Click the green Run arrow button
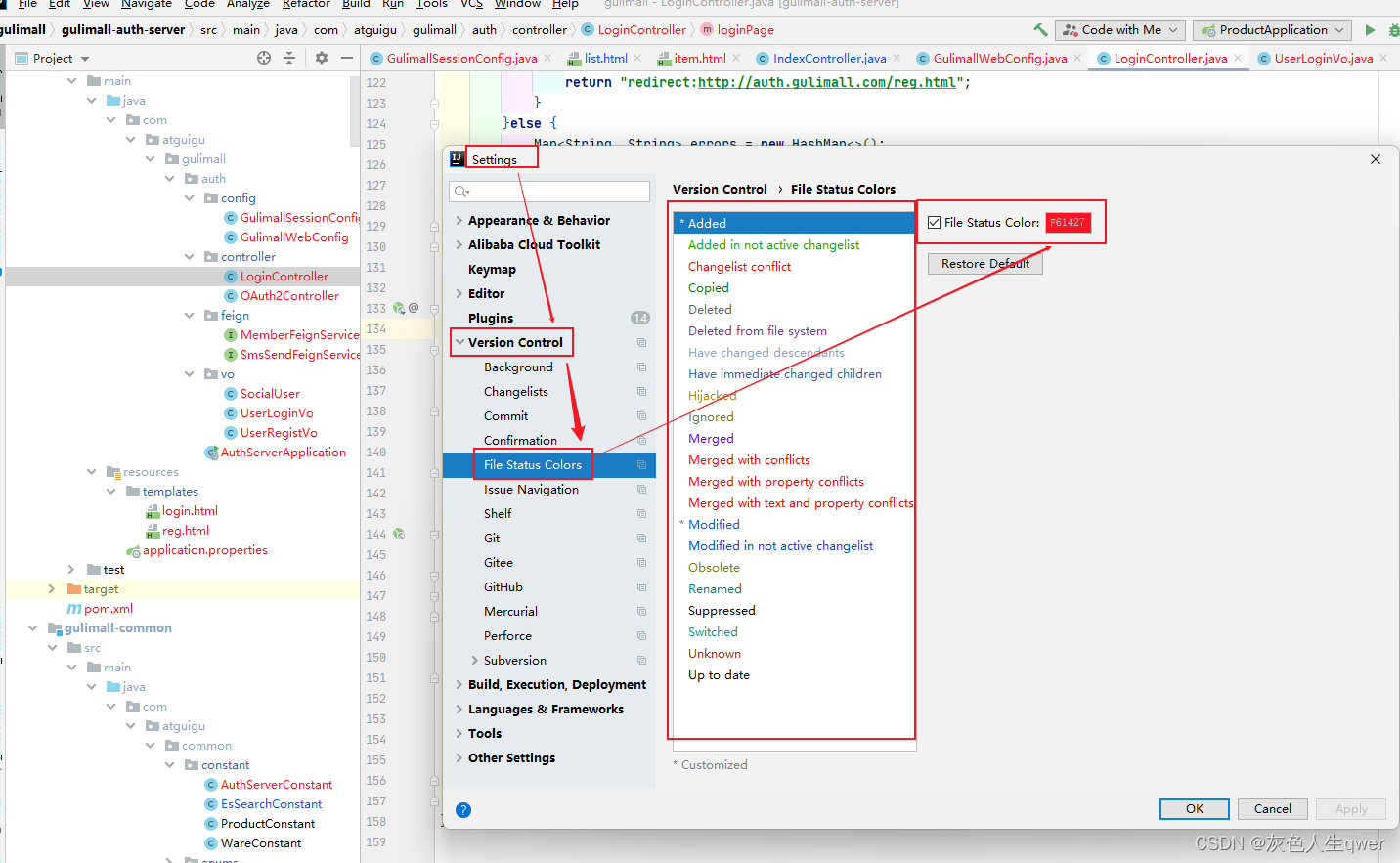1400x863 pixels. click(1370, 30)
